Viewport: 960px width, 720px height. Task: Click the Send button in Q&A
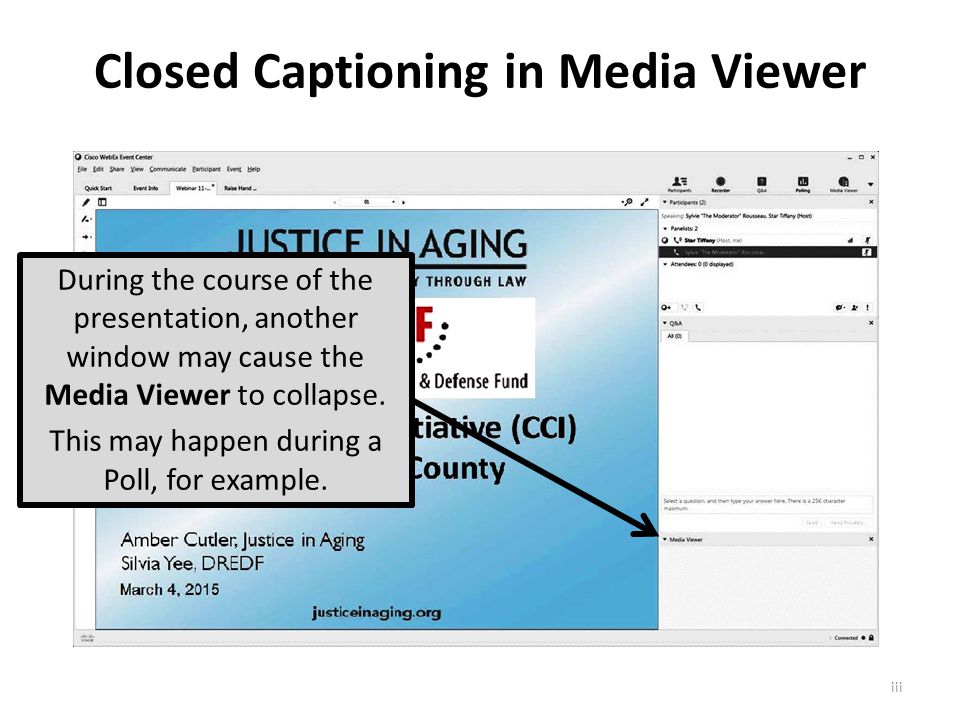pyautogui.click(x=812, y=523)
